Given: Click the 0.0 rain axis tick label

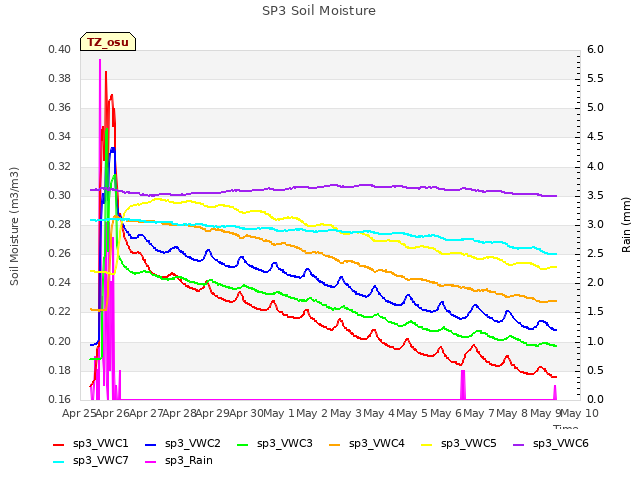Looking at the screenshot, I should pos(595,399).
